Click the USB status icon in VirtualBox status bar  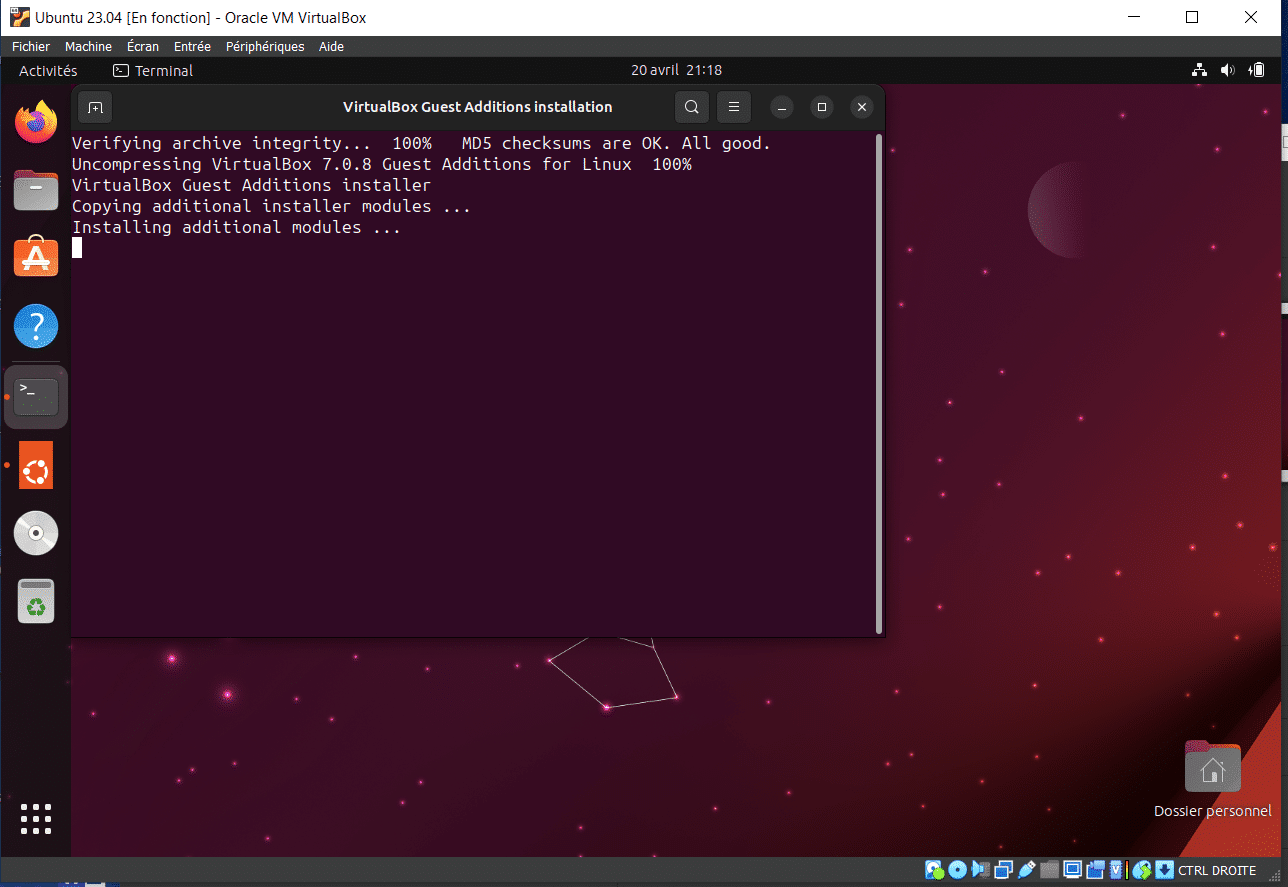coord(1026,869)
